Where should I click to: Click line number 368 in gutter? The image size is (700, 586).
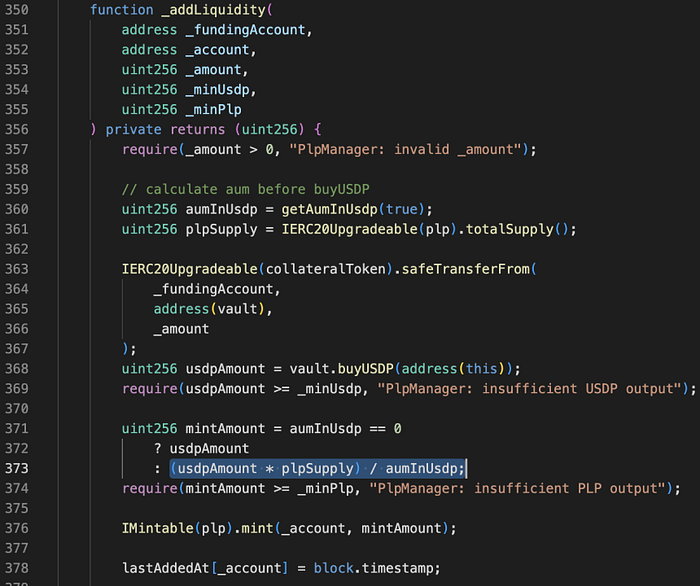17,369
